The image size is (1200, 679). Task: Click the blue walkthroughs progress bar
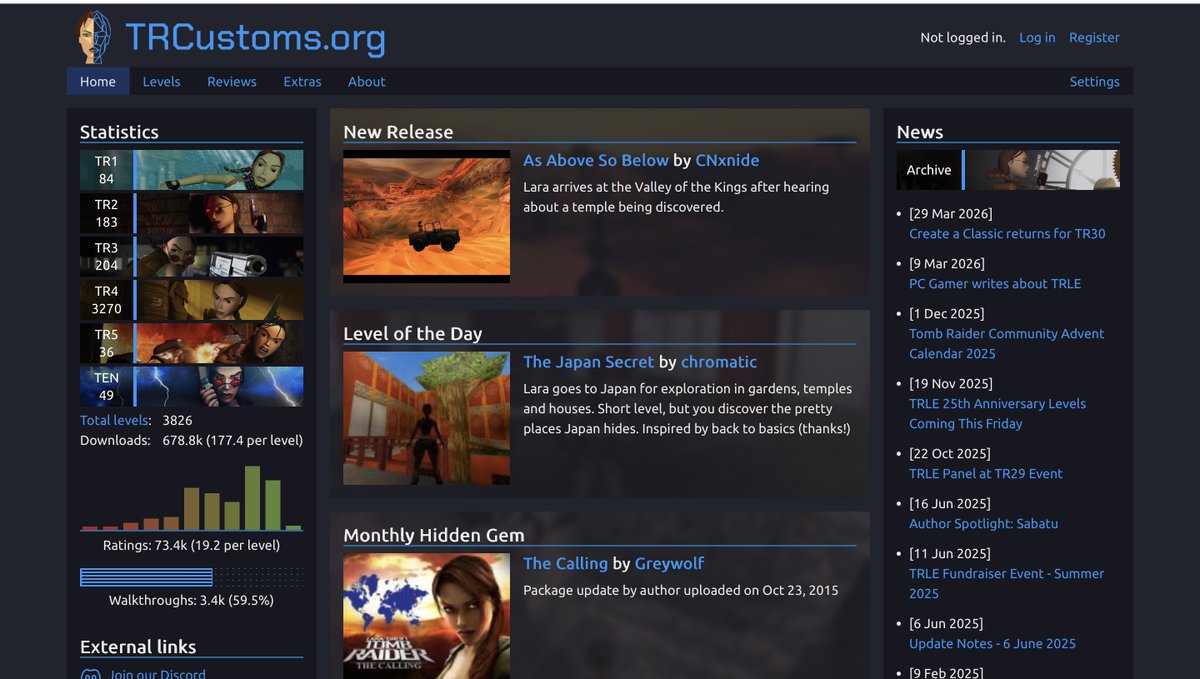[x=146, y=577]
